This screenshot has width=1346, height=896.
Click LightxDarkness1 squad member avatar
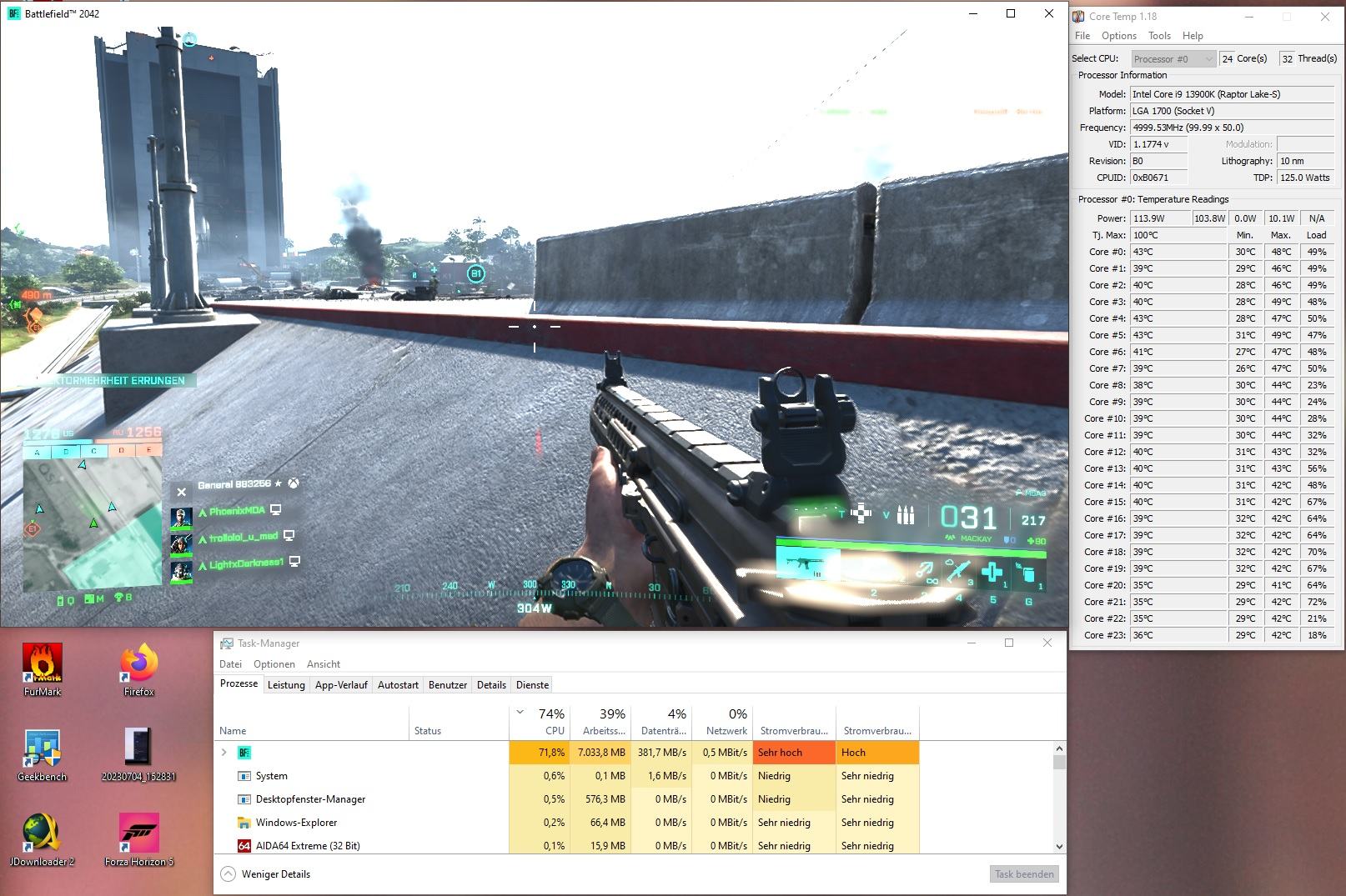tap(181, 571)
